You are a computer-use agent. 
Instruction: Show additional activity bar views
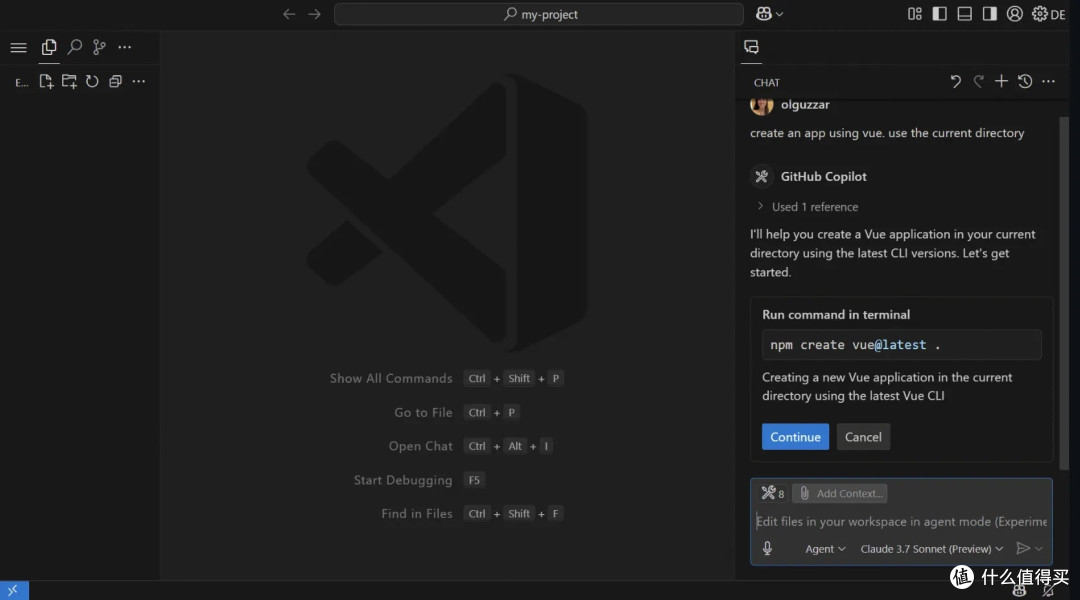(x=125, y=47)
